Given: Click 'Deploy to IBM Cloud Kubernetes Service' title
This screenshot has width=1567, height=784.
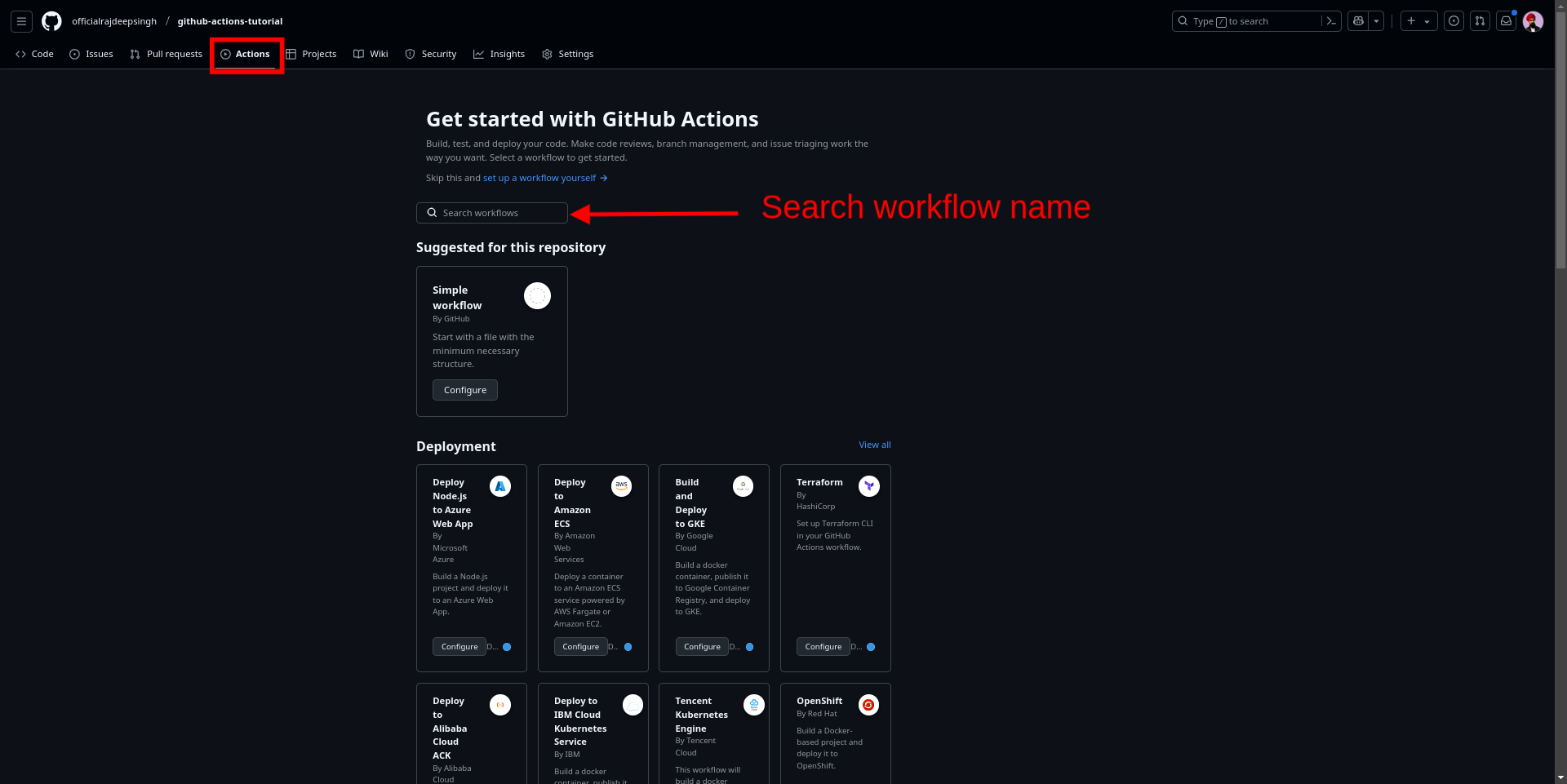Looking at the screenshot, I should (580, 721).
